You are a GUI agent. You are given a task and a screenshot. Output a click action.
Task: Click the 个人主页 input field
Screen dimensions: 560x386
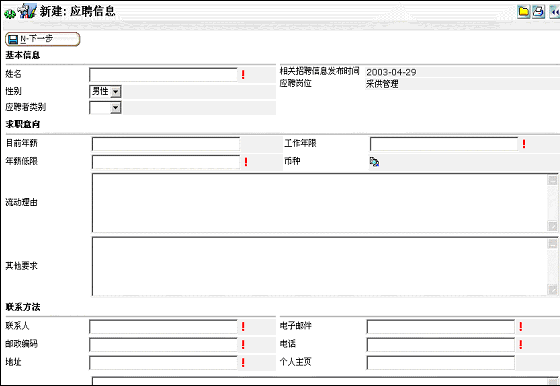point(441,363)
